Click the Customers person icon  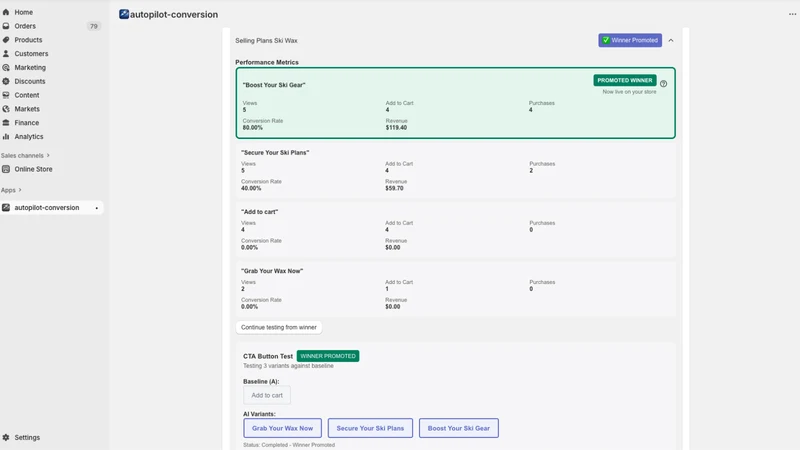click(6, 54)
